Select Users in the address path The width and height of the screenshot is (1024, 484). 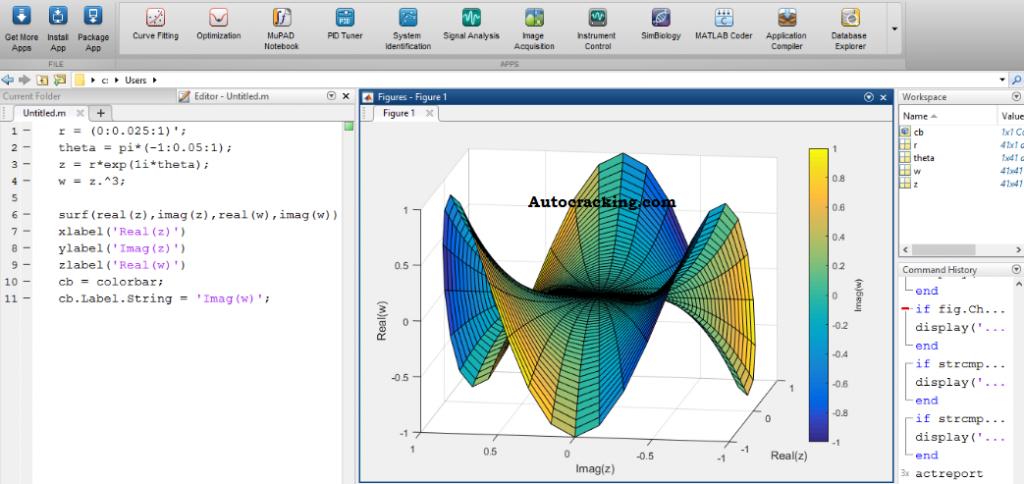pyautogui.click(x=136, y=80)
